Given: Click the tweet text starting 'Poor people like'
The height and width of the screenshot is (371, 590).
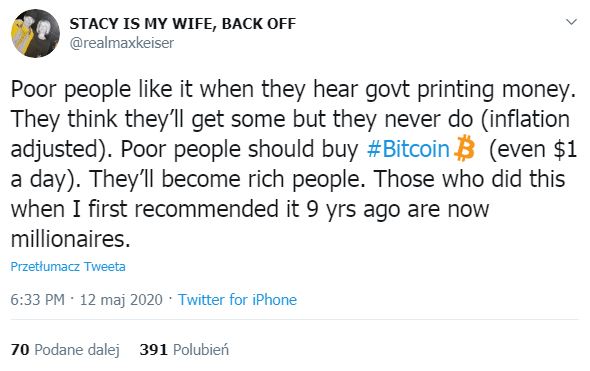Looking at the screenshot, I should coord(293,164).
